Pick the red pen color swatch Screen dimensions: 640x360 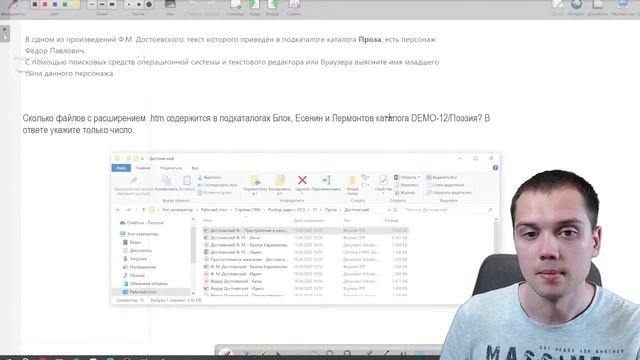(45, 4)
